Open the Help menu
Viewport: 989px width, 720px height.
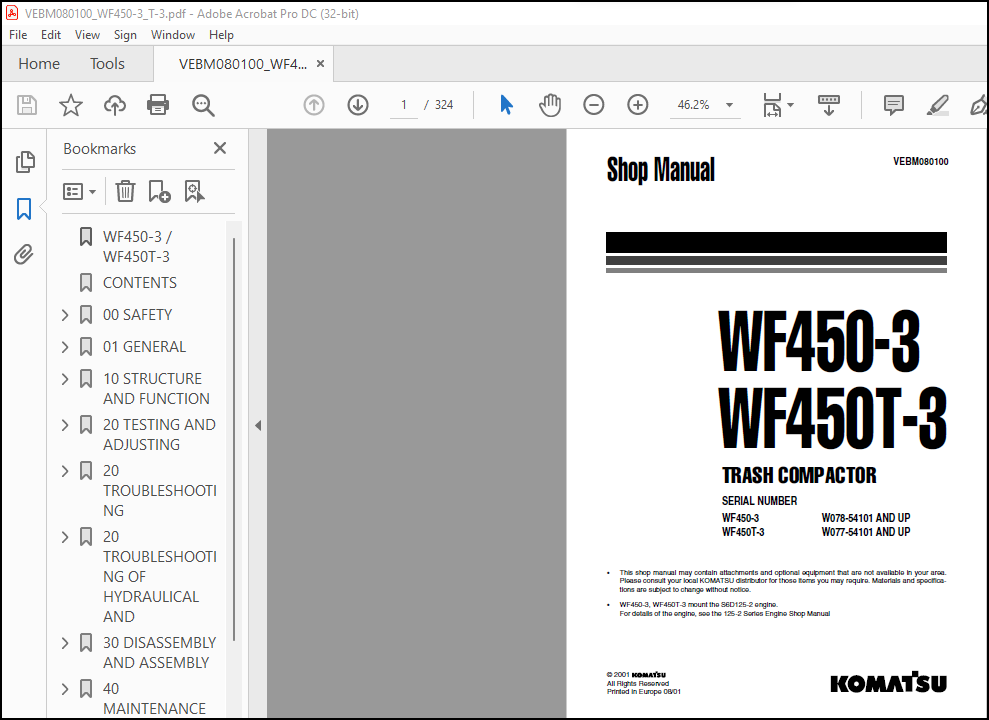221,35
